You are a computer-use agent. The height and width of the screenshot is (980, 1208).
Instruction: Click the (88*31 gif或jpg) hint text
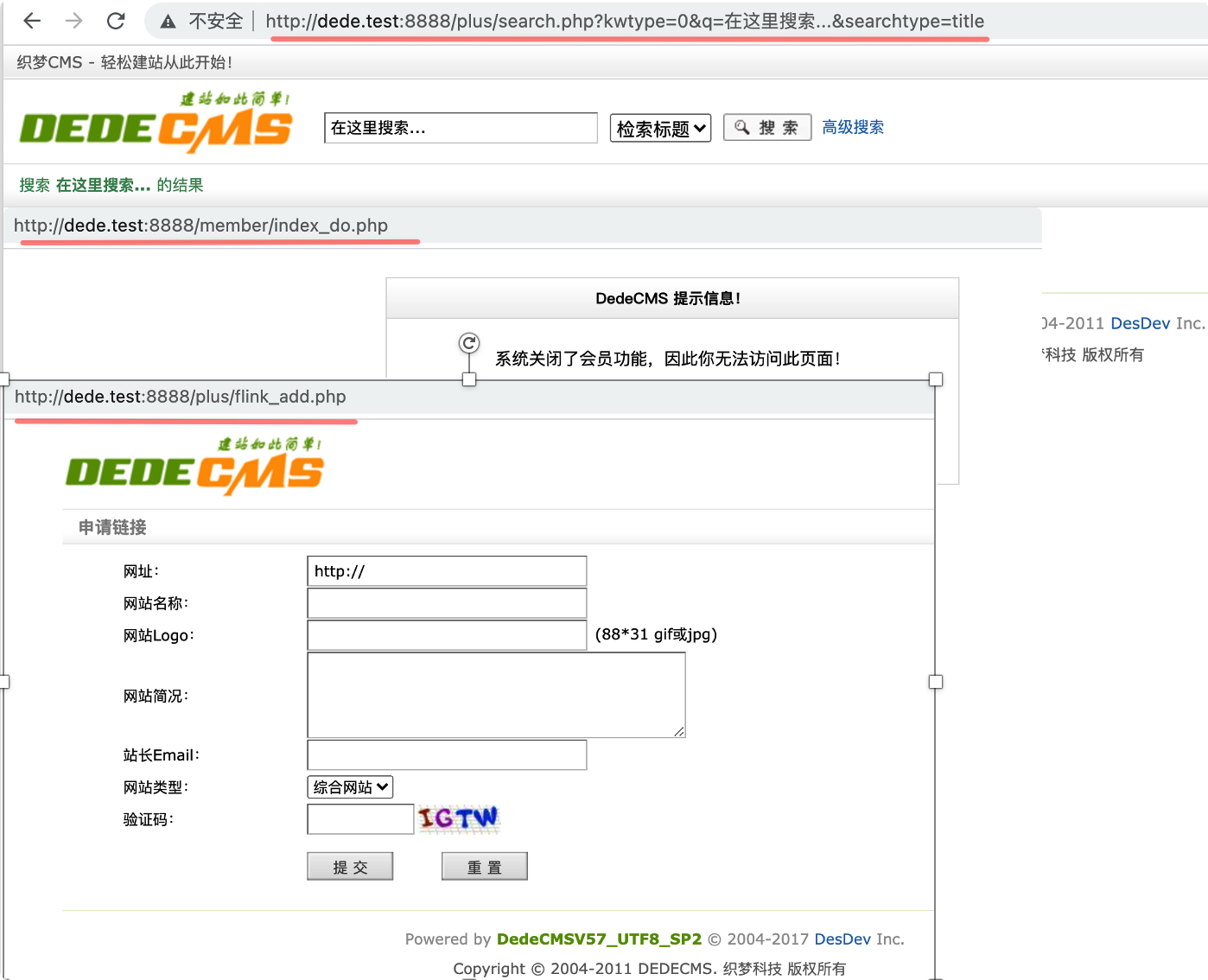pyautogui.click(x=656, y=634)
